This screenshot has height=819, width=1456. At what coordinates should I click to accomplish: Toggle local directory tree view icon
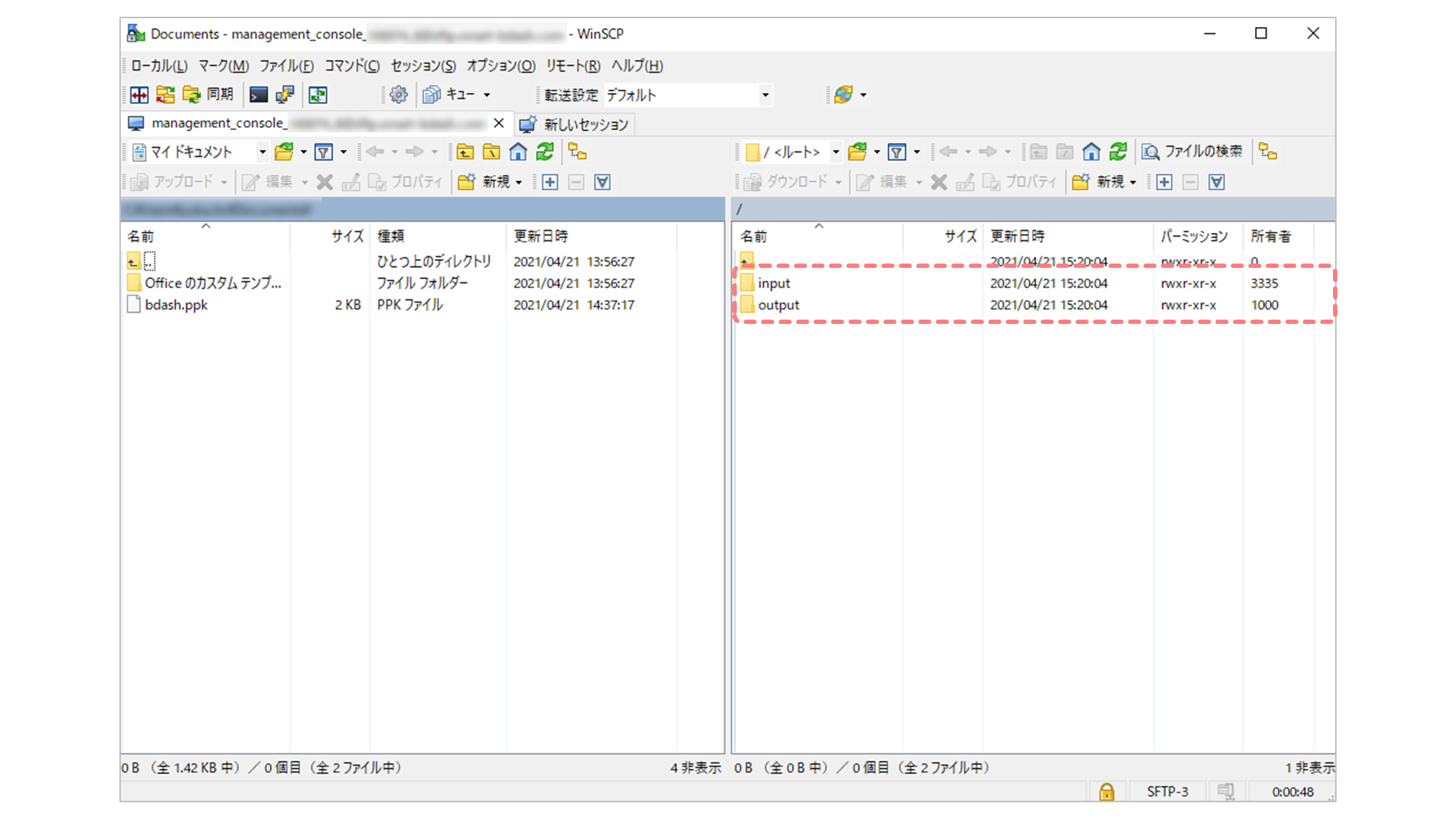point(577,152)
